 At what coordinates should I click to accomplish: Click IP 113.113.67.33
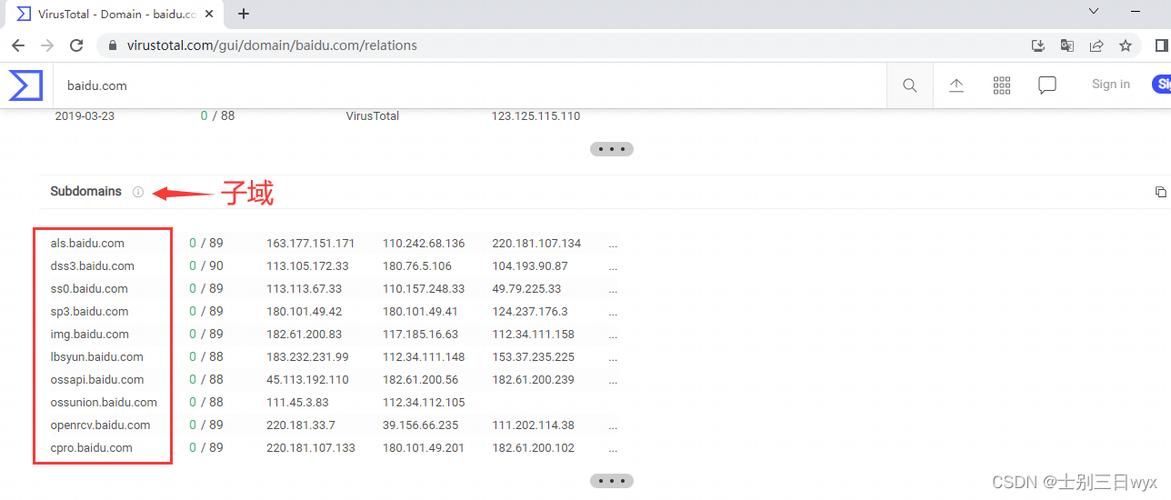coord(304,289)
